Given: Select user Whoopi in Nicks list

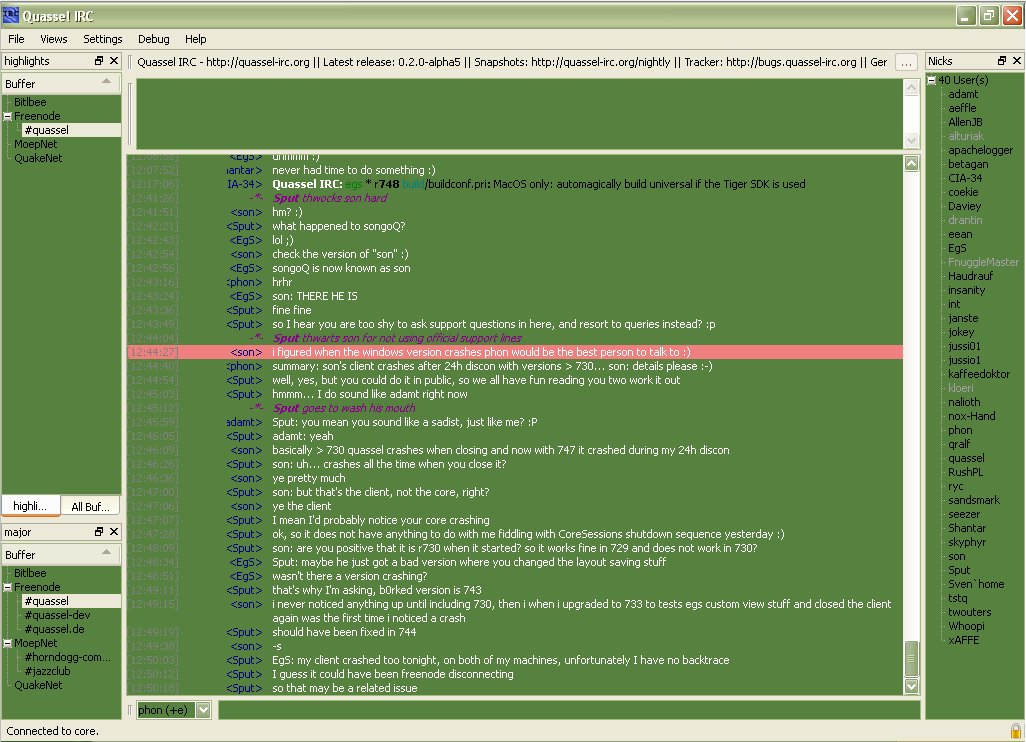Looking at the screenshot, I should point(966,626).
